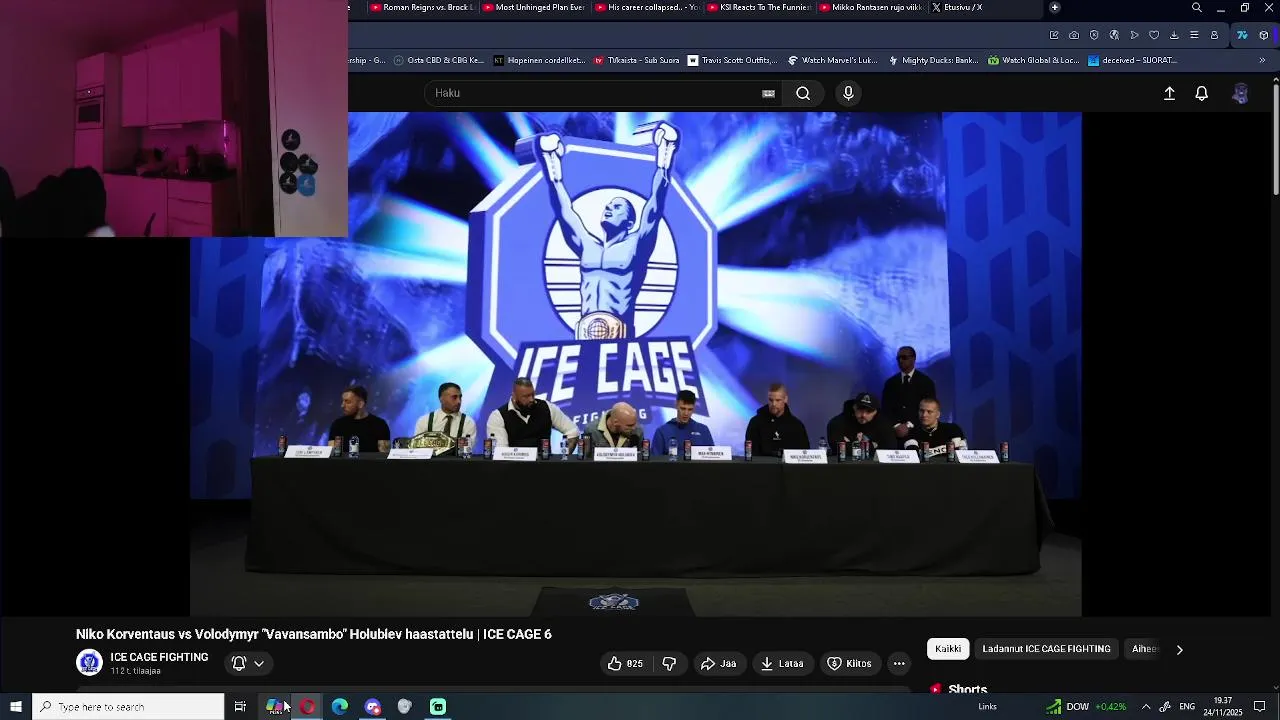Click the upload/create arrow icon
Viewport: 1280px width, 720px height.
click(x=1169, y=93)
